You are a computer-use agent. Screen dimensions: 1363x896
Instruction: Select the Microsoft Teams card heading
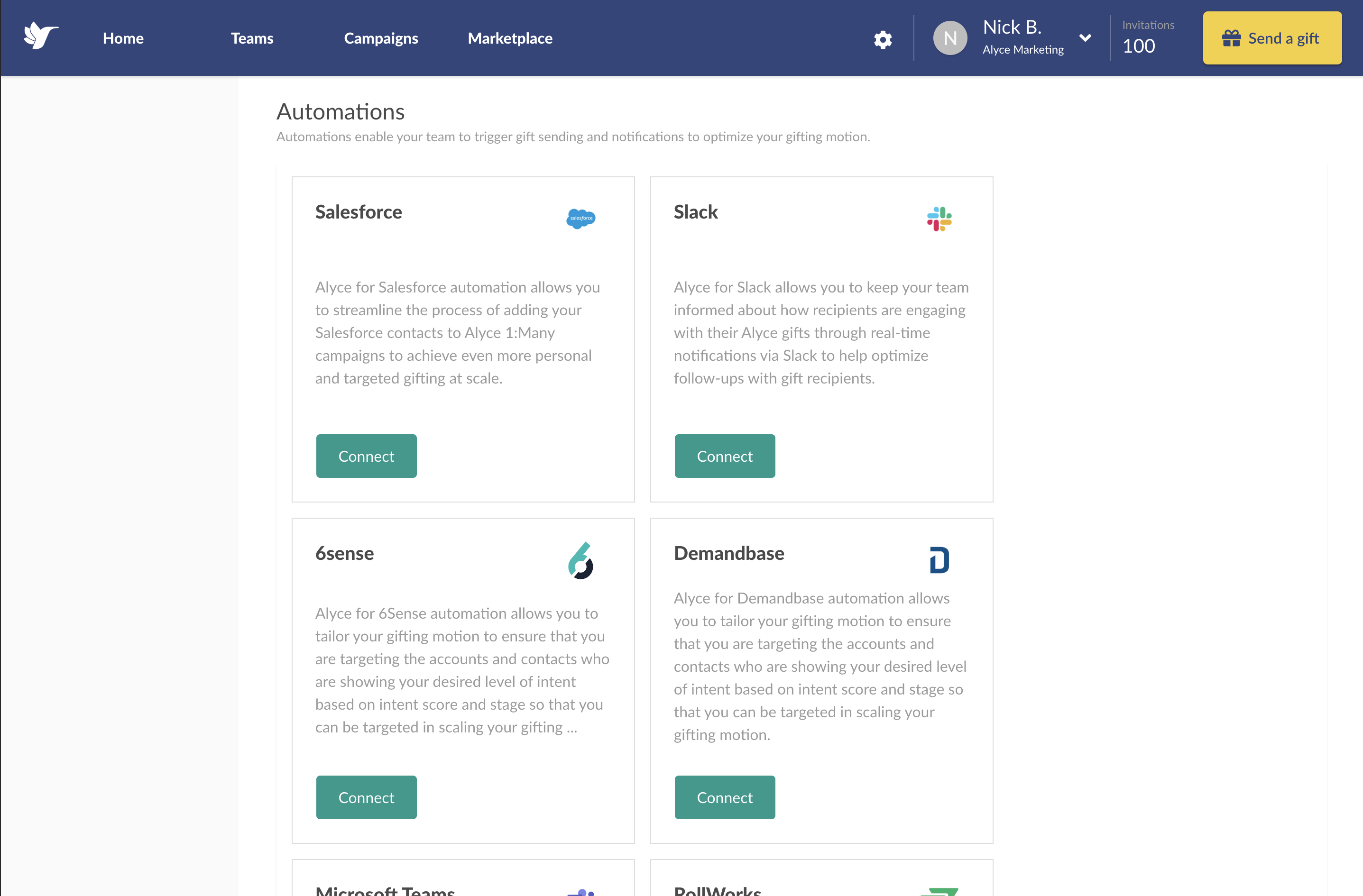[x=385, y=890]
